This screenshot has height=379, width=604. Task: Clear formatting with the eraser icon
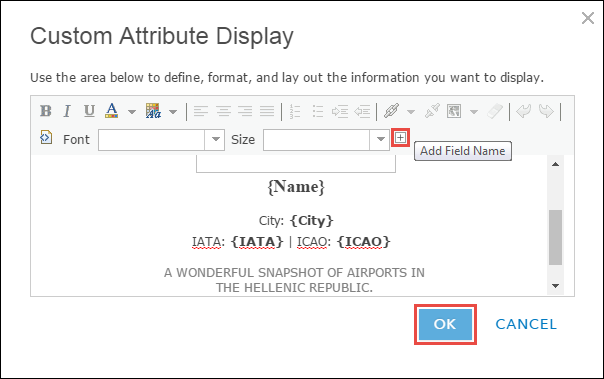click(495, 111)
